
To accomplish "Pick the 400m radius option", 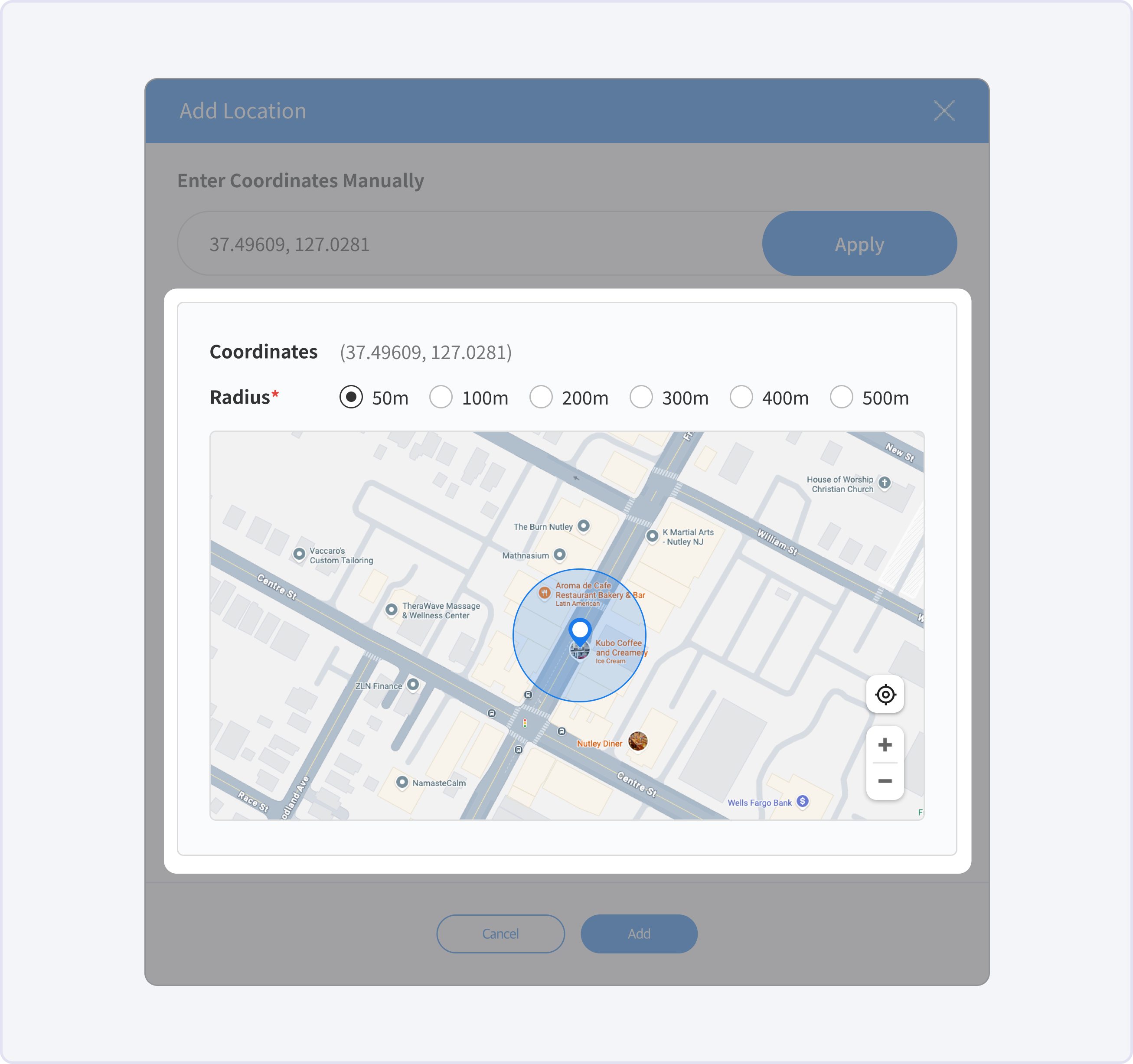I will click(x=741, y=397).
